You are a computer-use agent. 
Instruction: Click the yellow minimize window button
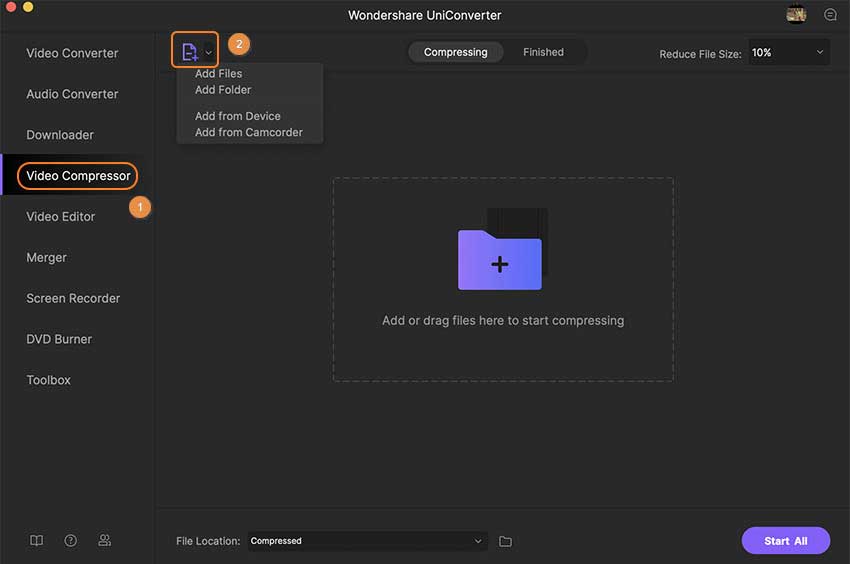[28, 7]
